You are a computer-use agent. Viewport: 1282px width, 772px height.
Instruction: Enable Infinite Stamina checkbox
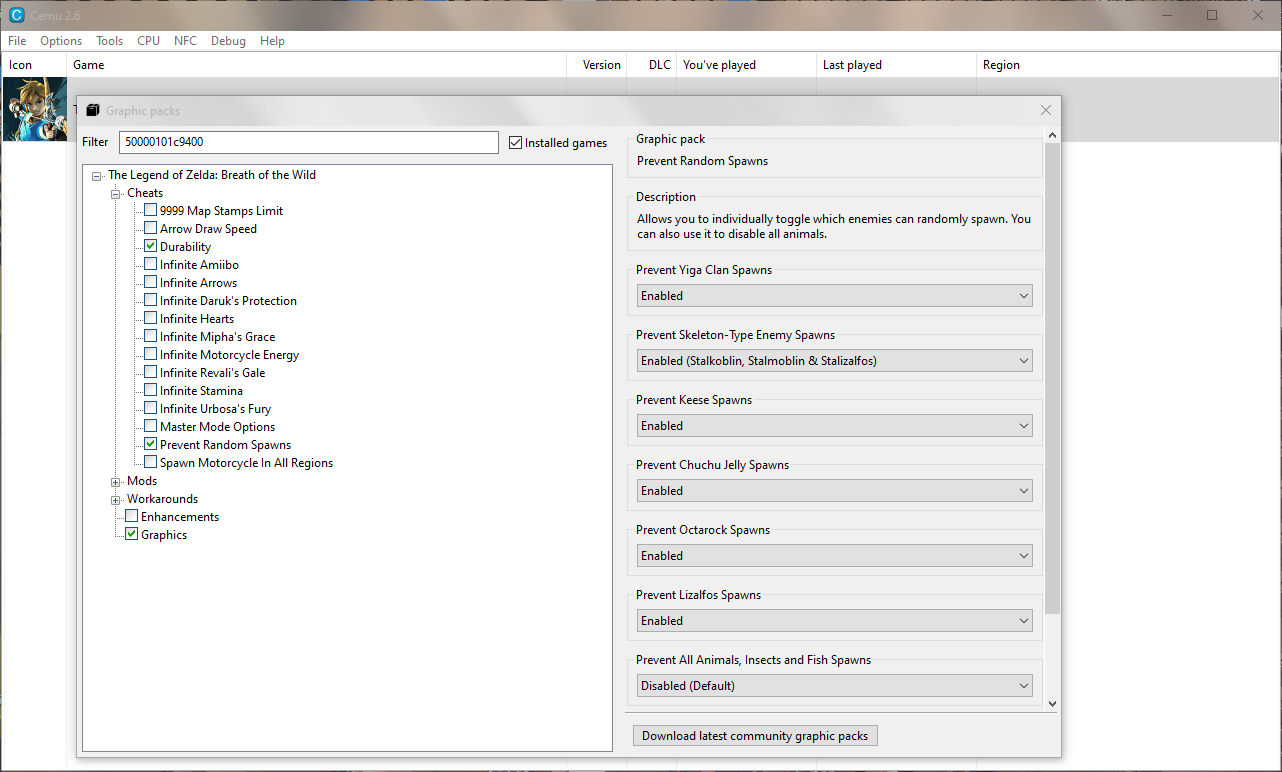click(x=150, y=391)
